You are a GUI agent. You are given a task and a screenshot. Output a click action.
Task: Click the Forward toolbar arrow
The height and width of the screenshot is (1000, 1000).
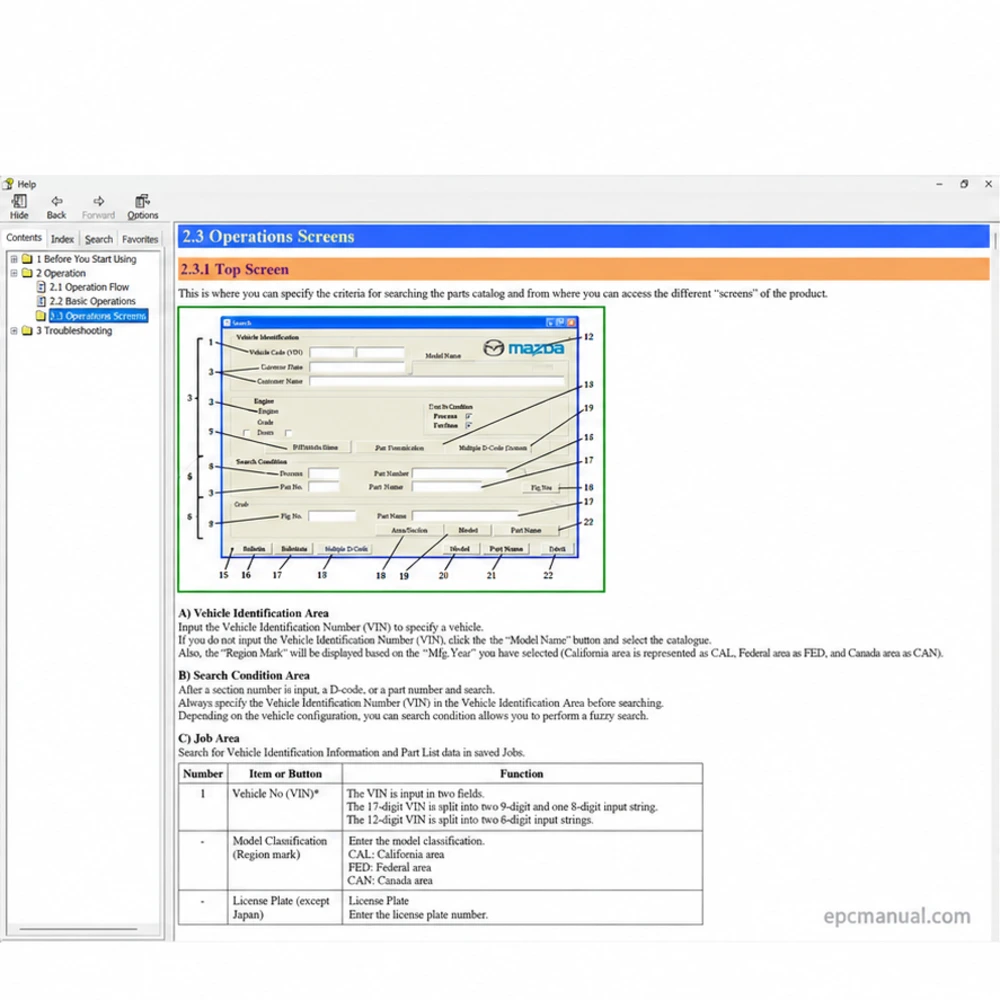[98, 207]
